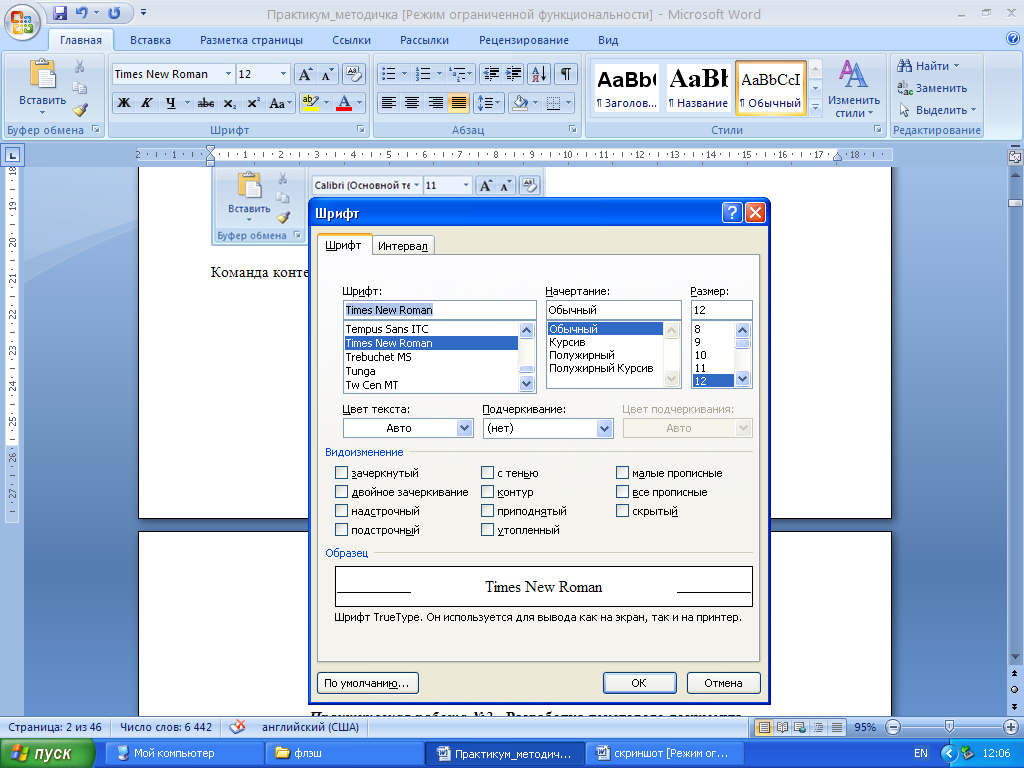Undo last action in quick access toolbar
This screenshot has width=1024, height=768.
pos(82,12)
